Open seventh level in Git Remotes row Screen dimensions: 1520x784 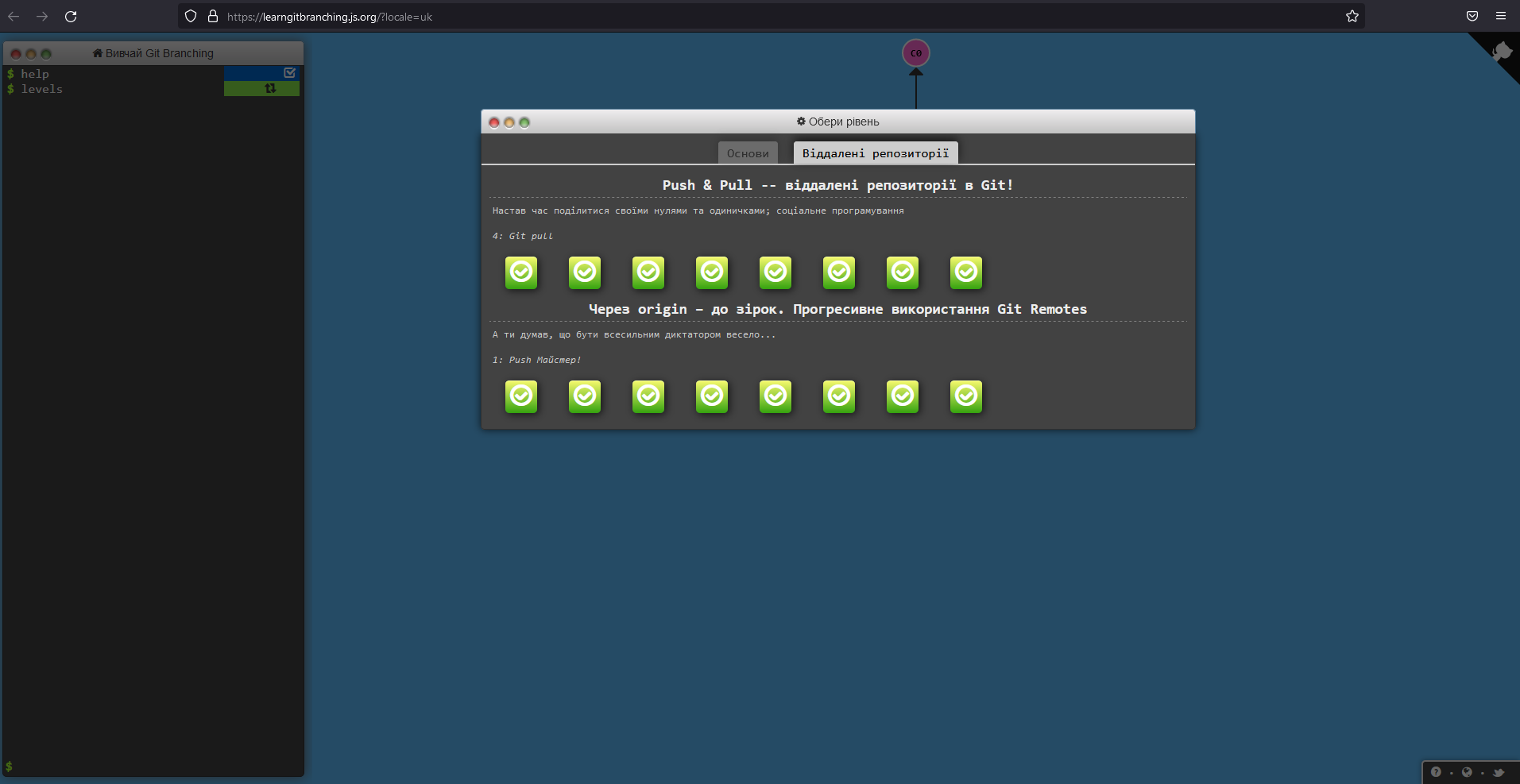tap(903, 396)
